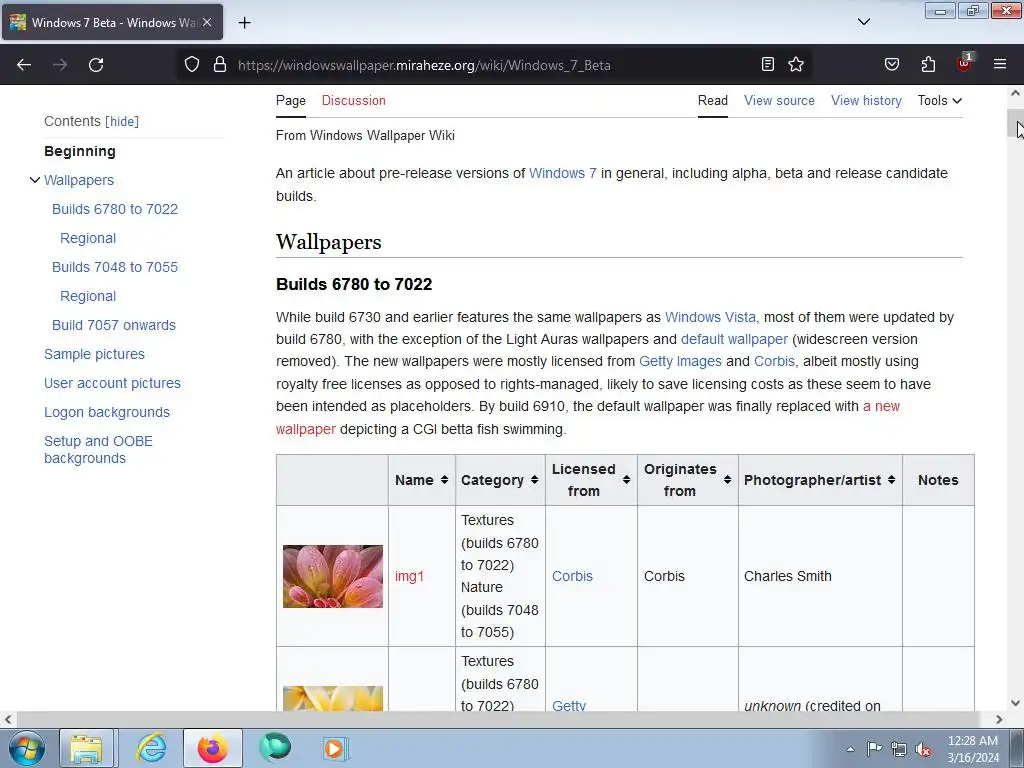Click the network tray icon
Image resolution: width=1024 pixels, height=768 pixels.
tap(899, 749)
